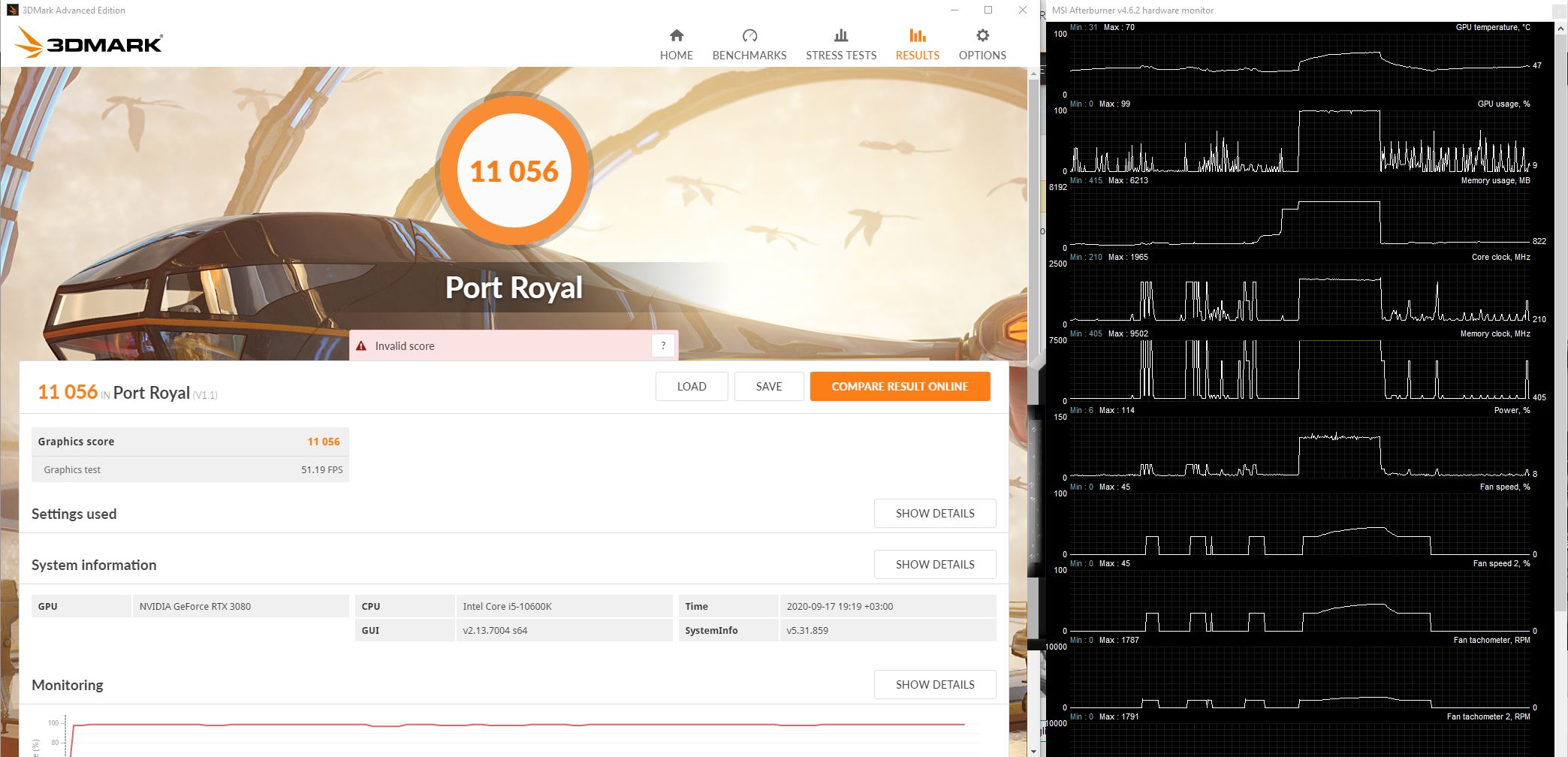Click the System information heading

click(94, 565)
